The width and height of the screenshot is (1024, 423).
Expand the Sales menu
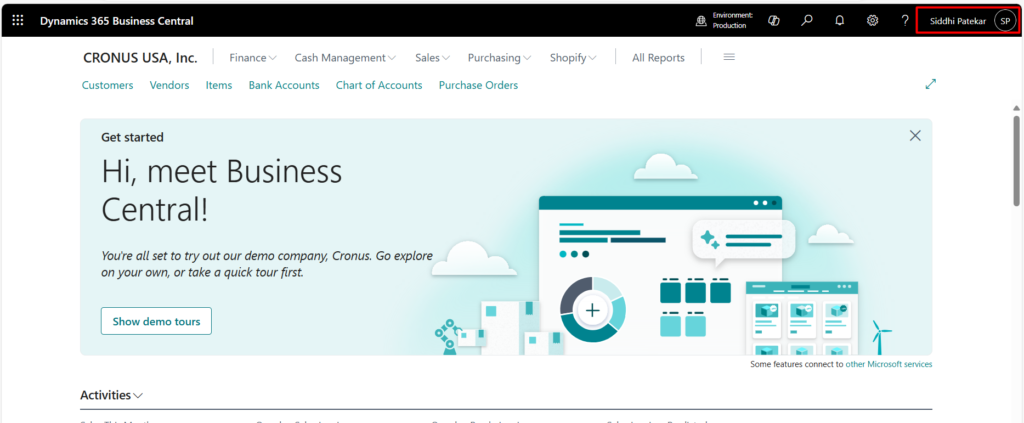click(x=432, y=57)
